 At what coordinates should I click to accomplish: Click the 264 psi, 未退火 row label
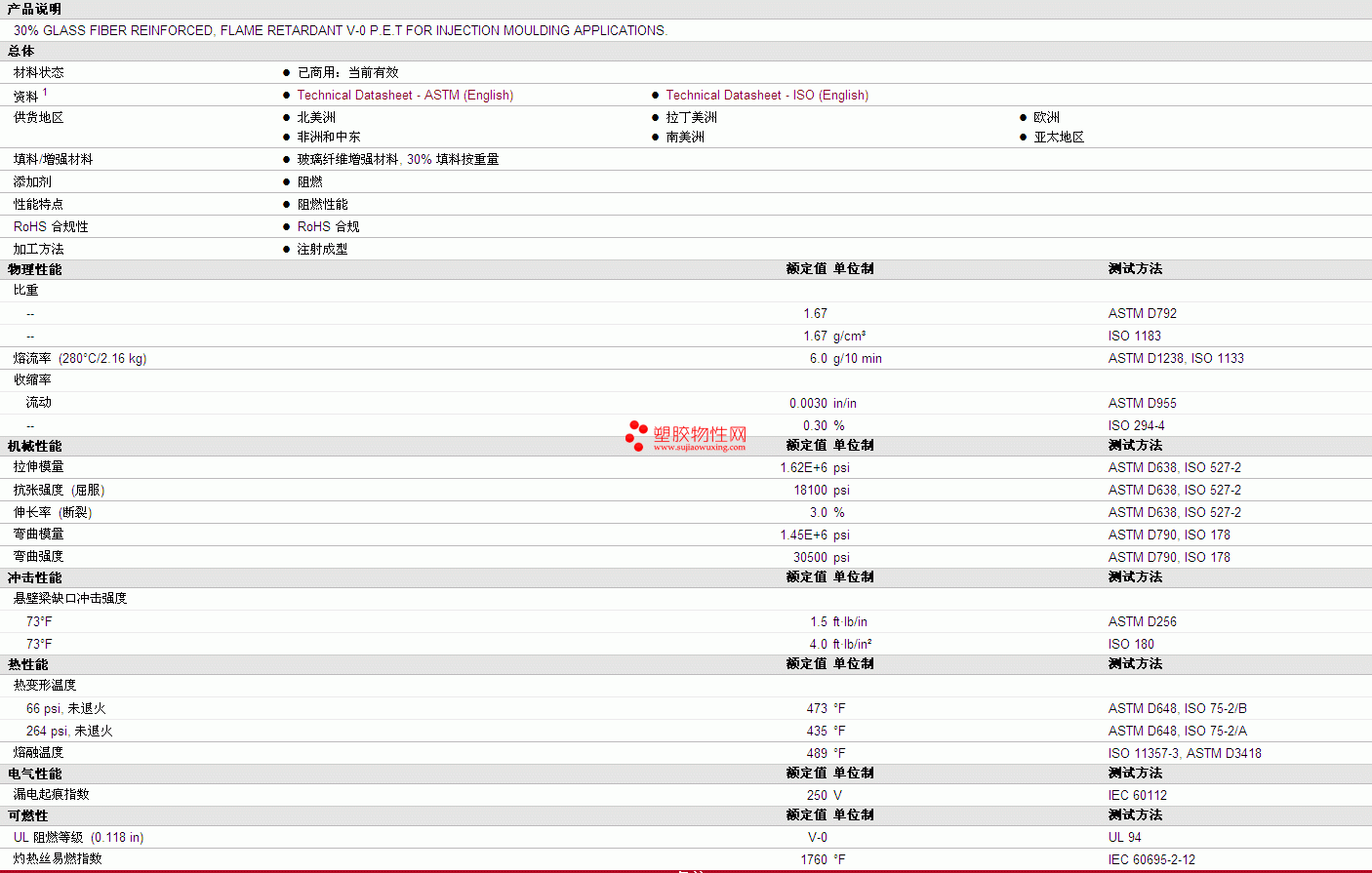[x=69, y=731]
